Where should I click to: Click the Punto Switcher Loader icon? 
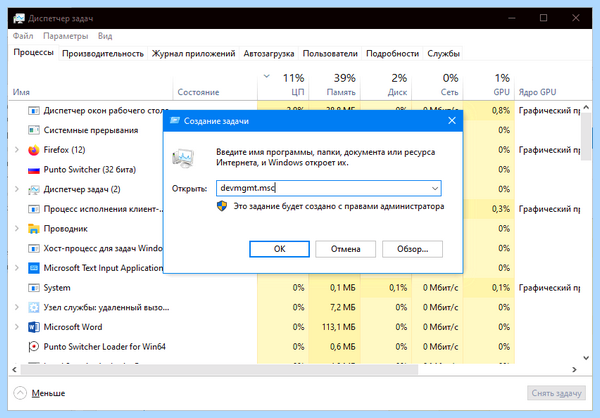34,347
